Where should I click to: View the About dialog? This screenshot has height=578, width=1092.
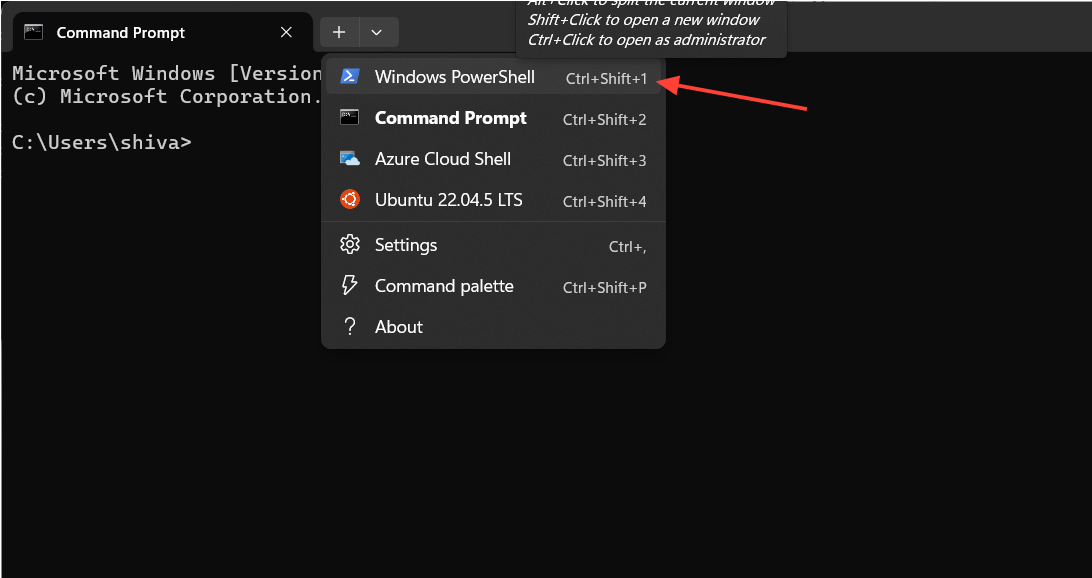tap(398, 326)
